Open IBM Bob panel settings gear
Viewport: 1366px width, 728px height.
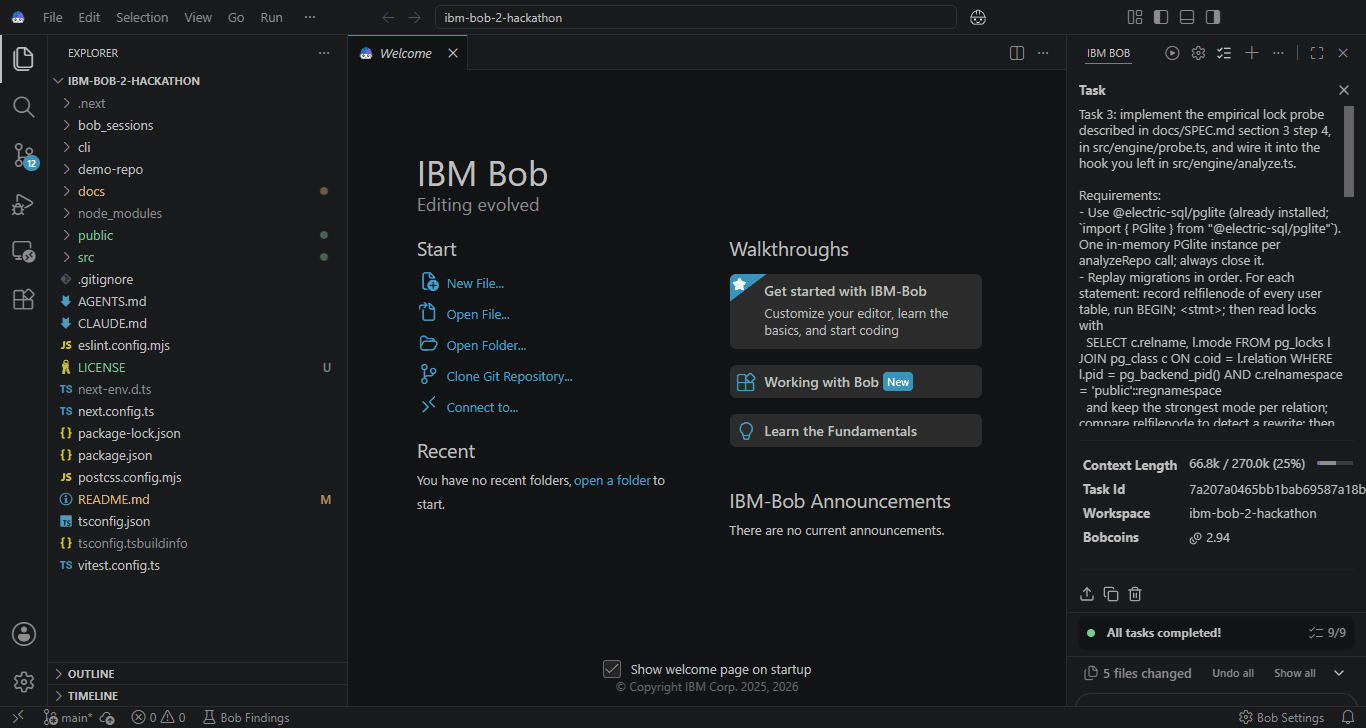pos(1198,53)
